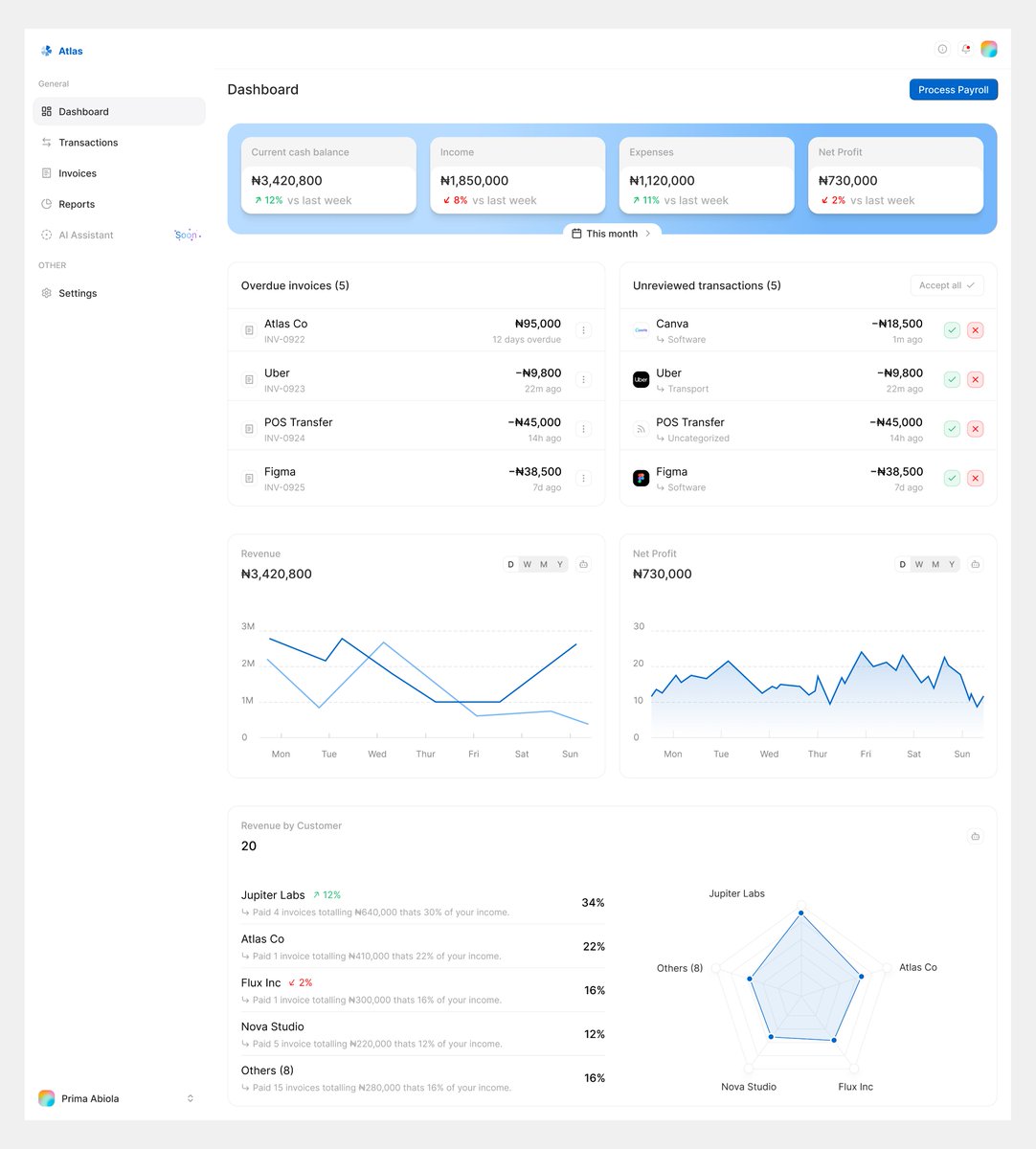Click the Expenses ₦1,120,000 value
The image size is (1036, 1149).
coord(663,180)
